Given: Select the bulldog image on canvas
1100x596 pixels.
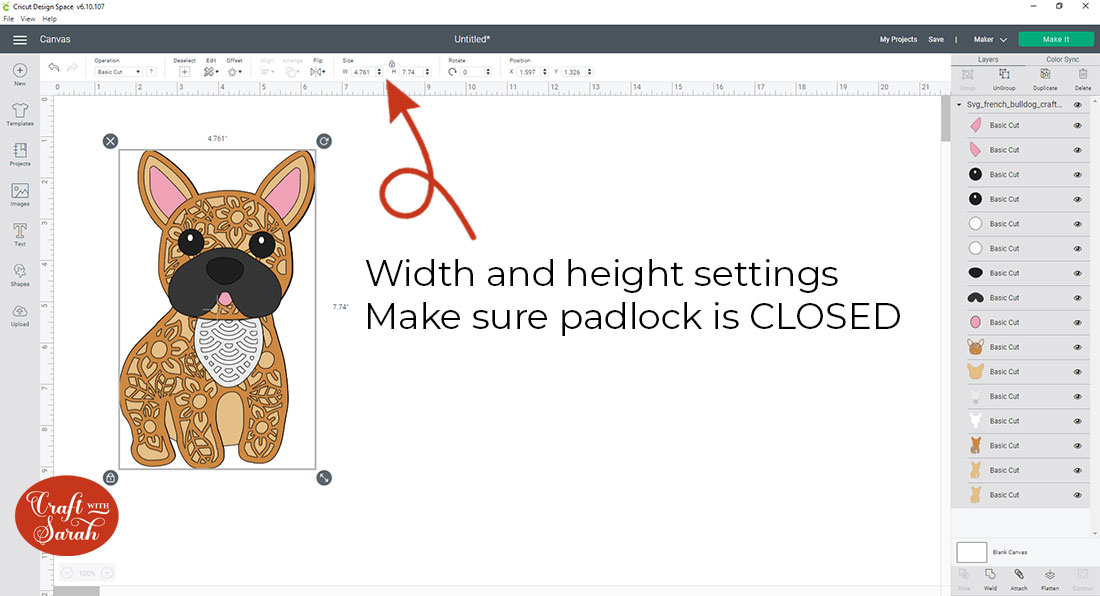Looking at the screenshot, I should 217,309.
